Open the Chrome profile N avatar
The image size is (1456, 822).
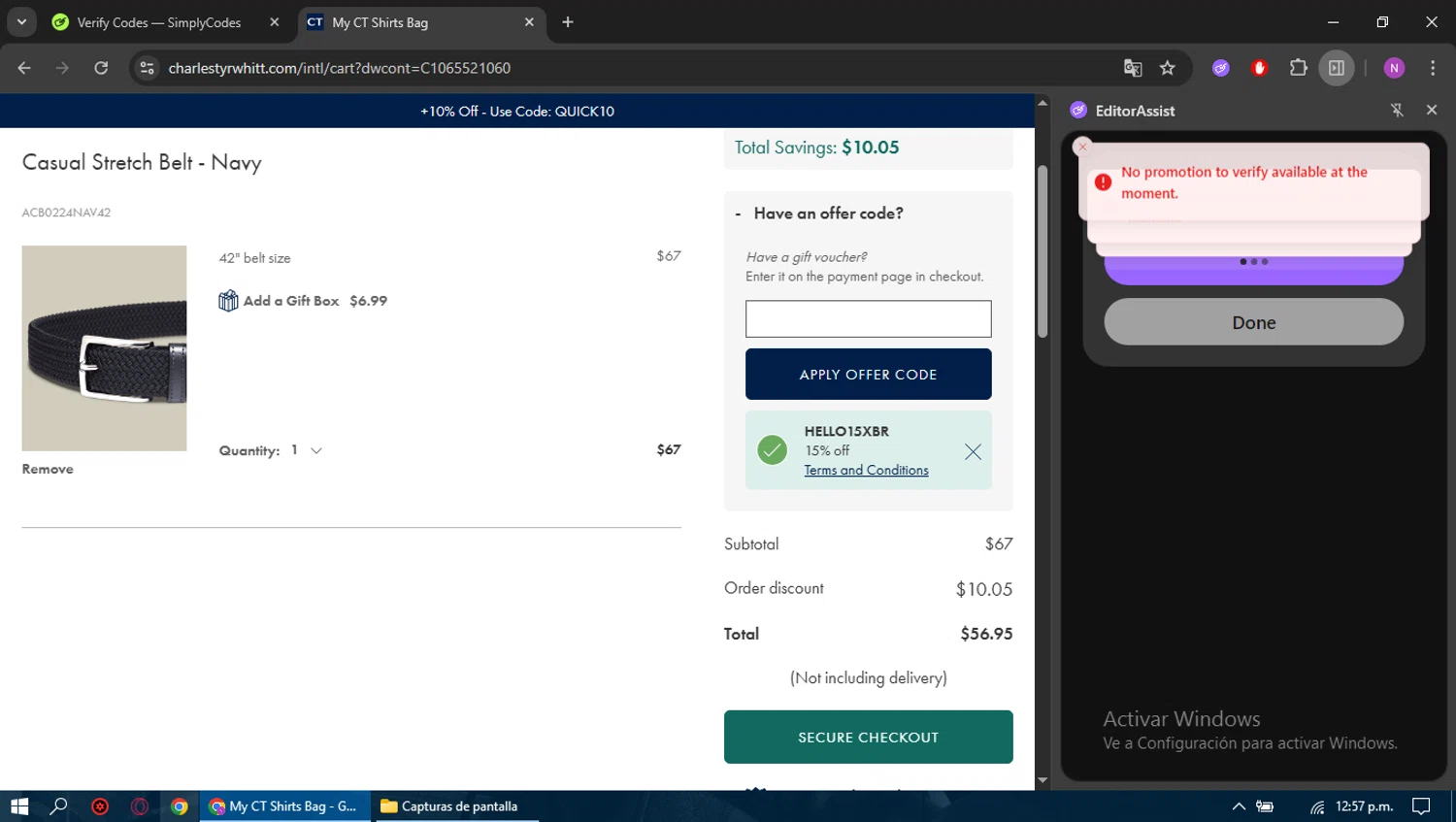point(1394,68)
